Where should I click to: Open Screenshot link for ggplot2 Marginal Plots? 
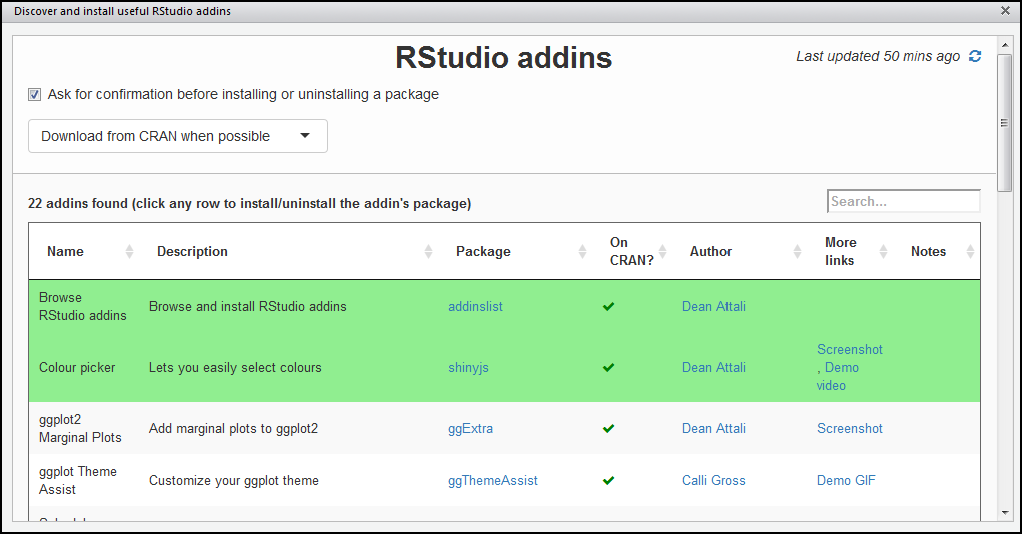tap(850, 428)
